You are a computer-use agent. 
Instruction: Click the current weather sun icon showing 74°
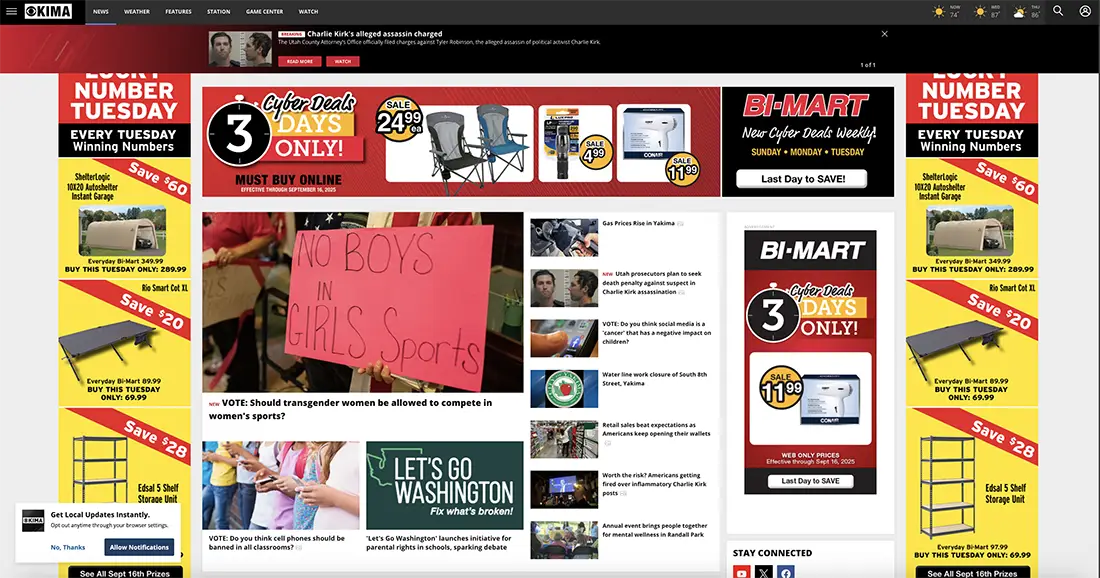coord(938,12)
